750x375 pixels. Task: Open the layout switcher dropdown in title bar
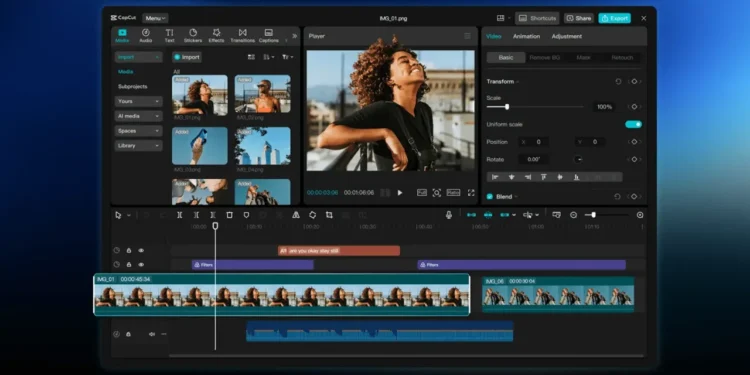coord(503,18)
